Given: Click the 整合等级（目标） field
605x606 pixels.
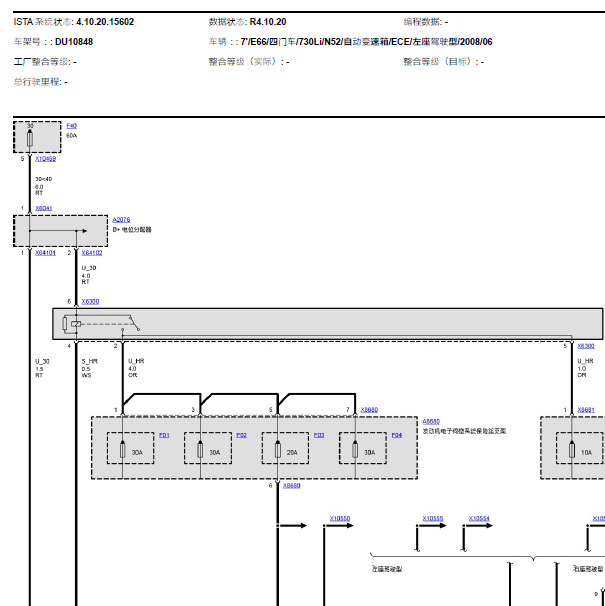Looking at the screenshot, I should (444, 62).
